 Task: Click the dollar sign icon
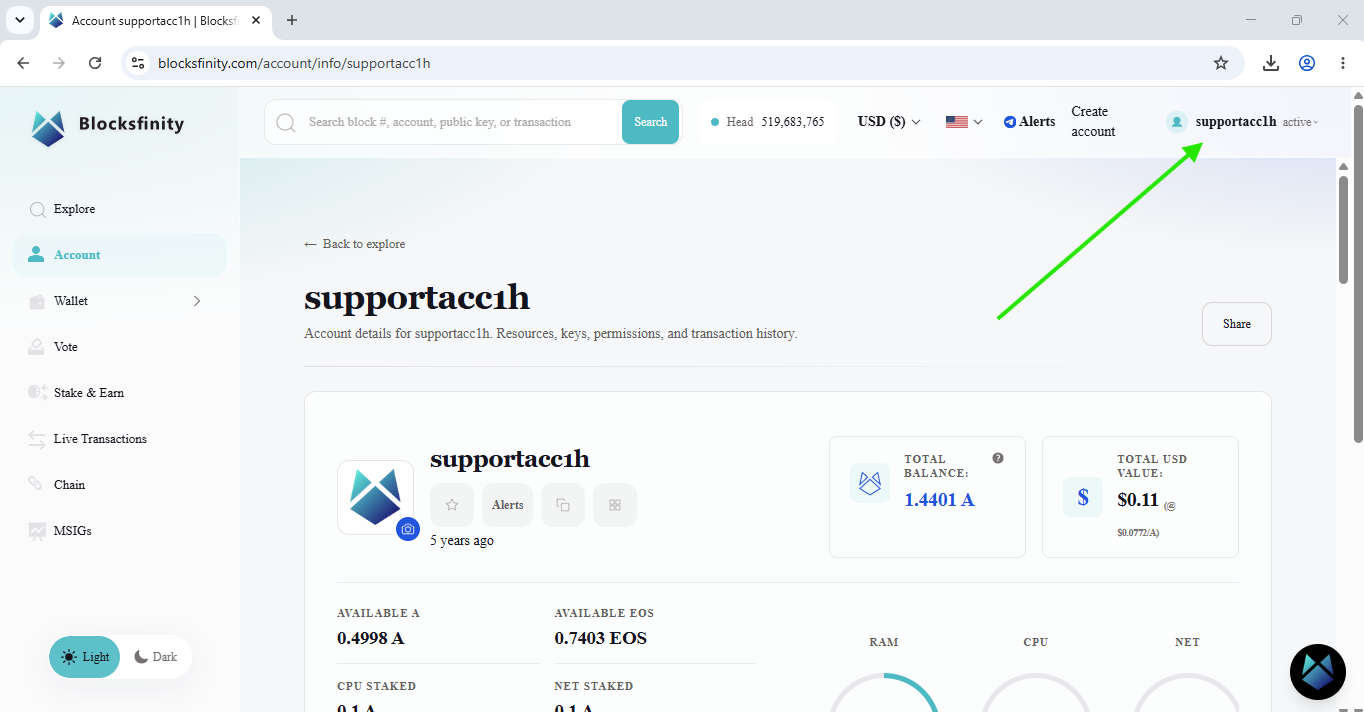click(1083, 497)
